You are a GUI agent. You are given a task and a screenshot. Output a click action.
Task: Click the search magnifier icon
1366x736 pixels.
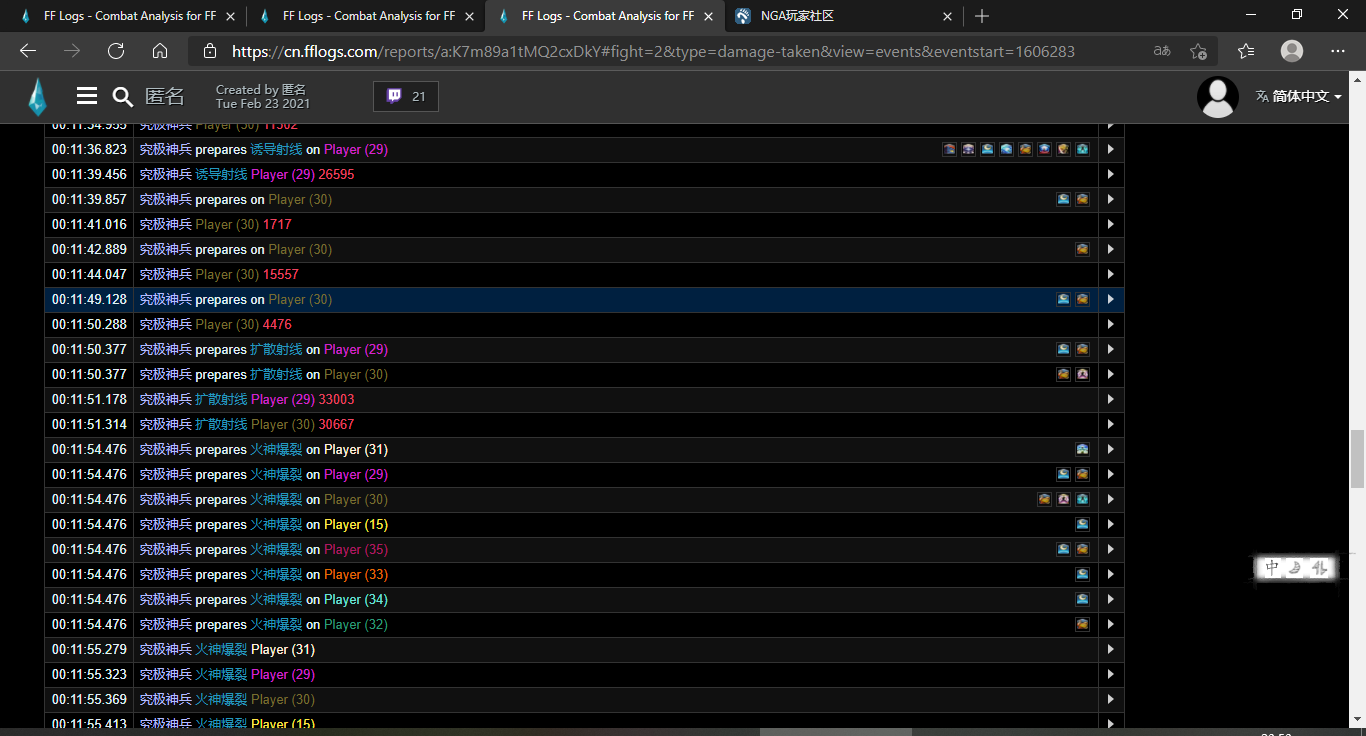(x=122, y=96)
